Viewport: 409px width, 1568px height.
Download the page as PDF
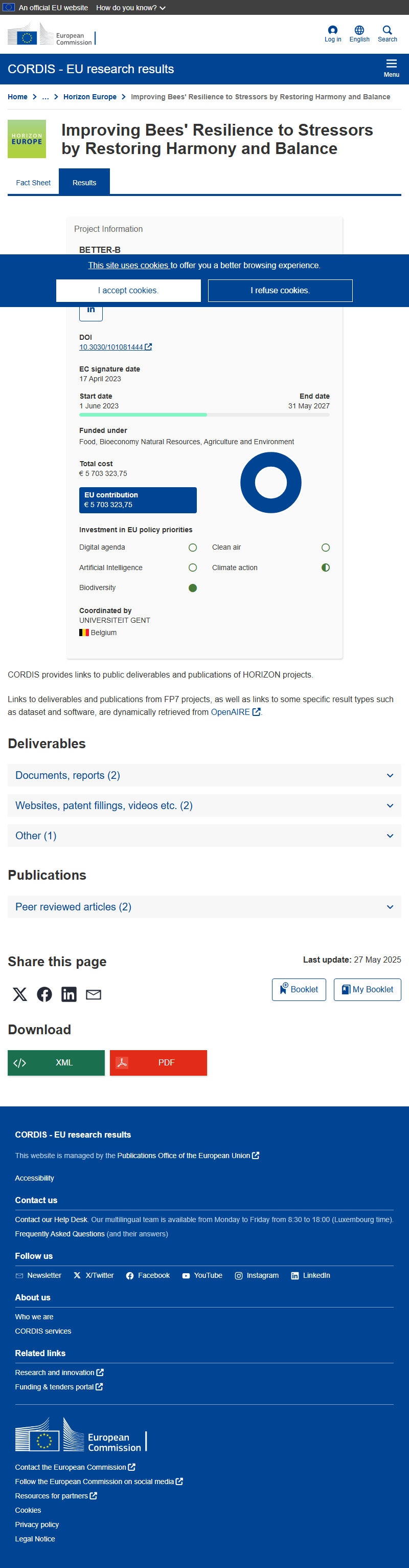[x=158, y=1063]
